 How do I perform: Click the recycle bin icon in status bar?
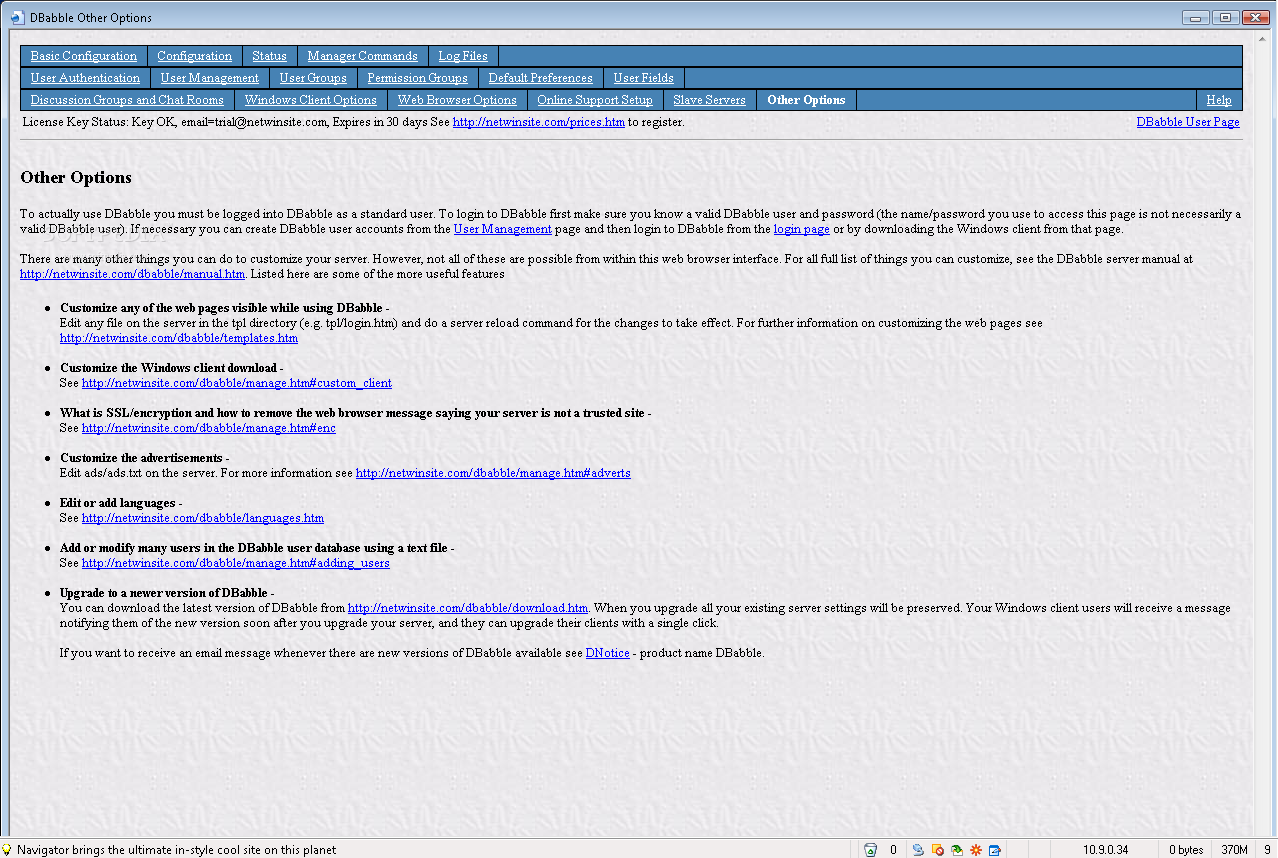click(x=870, y=850)
